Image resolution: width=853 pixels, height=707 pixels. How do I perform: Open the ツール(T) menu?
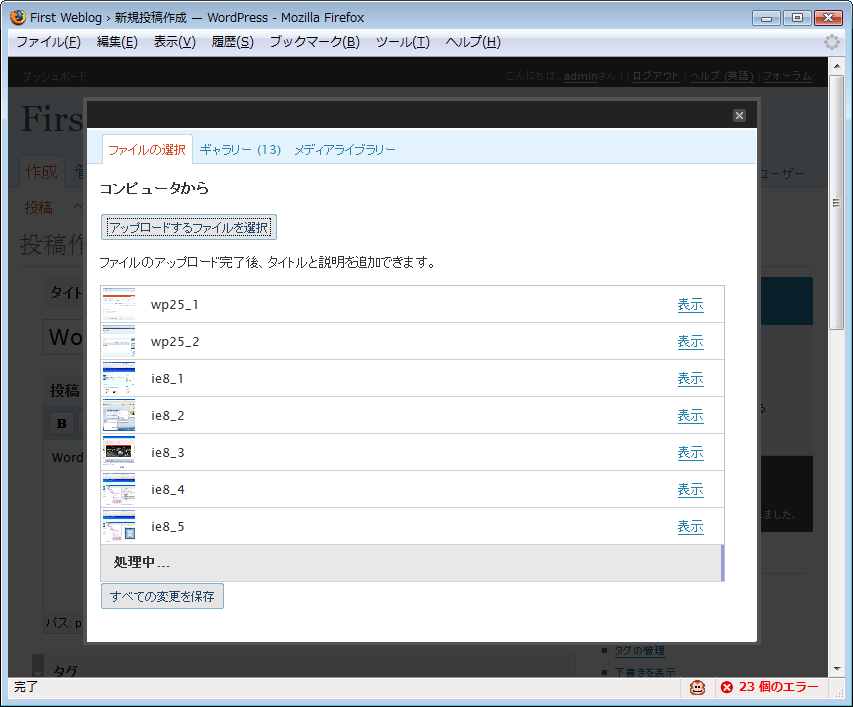[402, 42]
